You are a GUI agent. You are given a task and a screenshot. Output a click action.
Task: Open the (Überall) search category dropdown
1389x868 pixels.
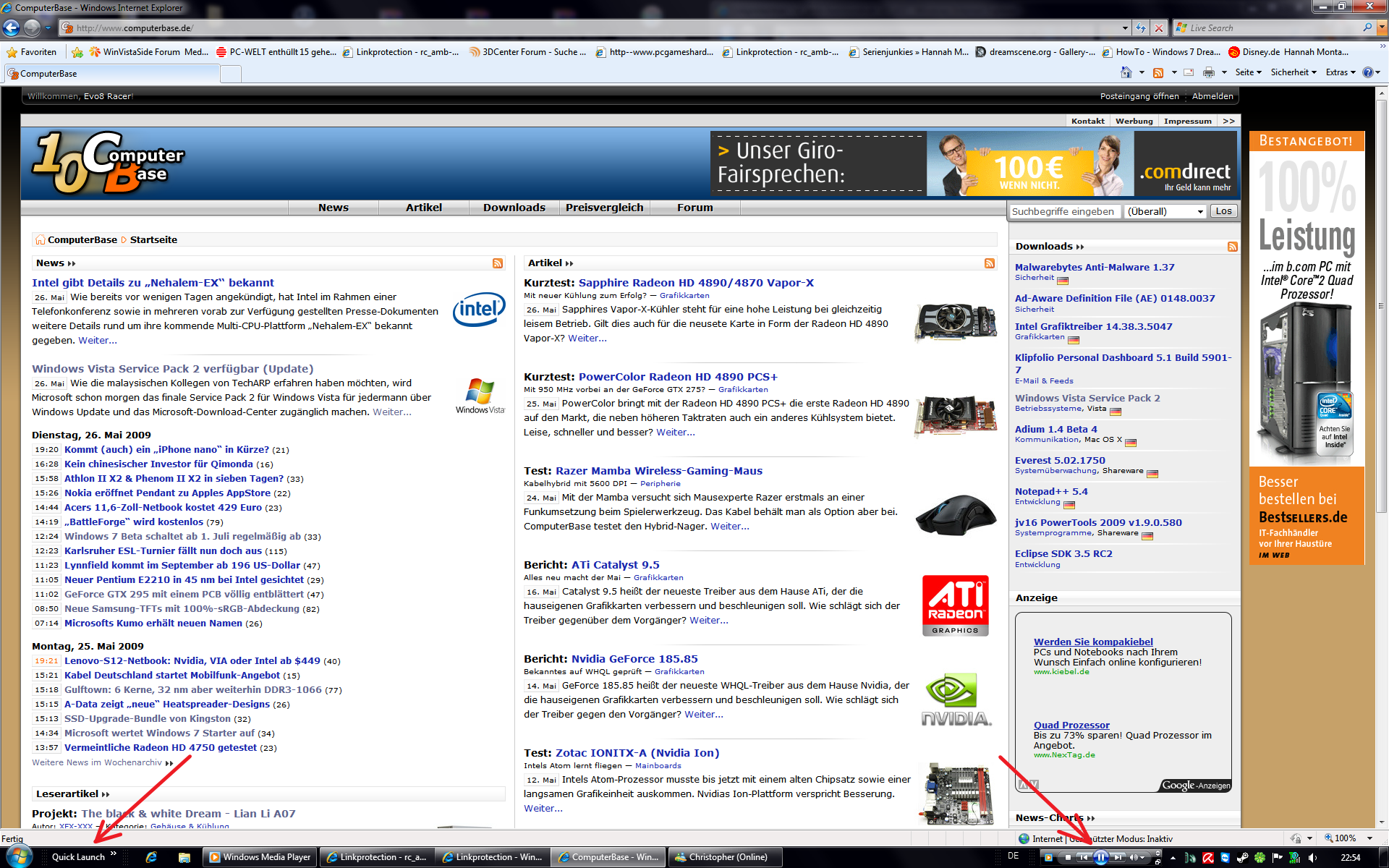(1165, 211)
